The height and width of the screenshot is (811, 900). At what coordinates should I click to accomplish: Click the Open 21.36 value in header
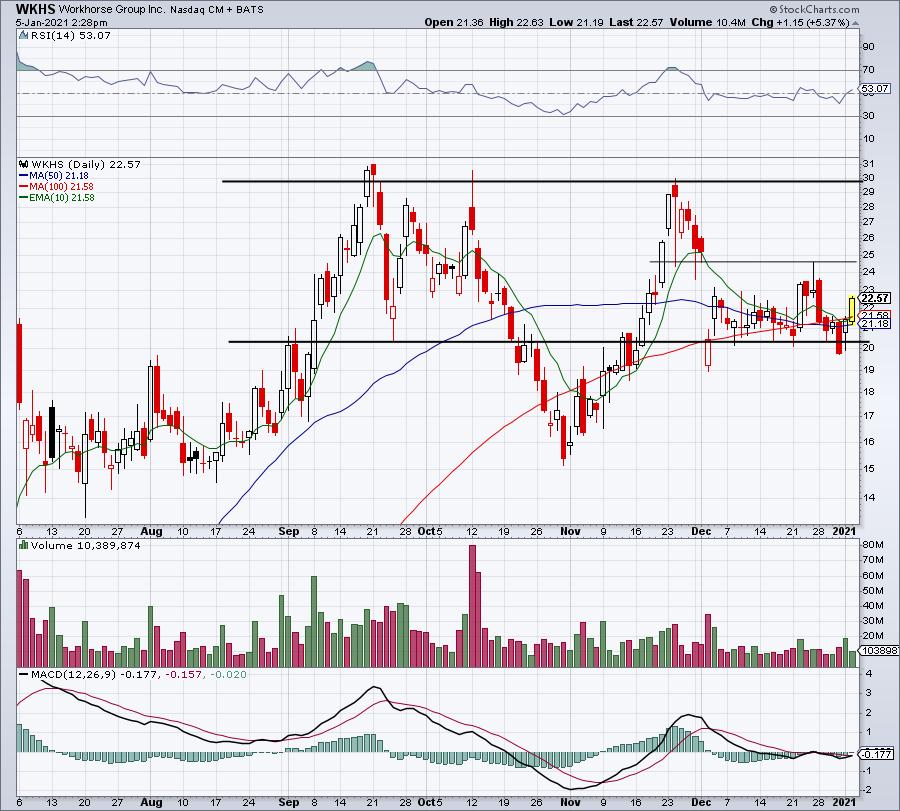click(x=456, y=22)
